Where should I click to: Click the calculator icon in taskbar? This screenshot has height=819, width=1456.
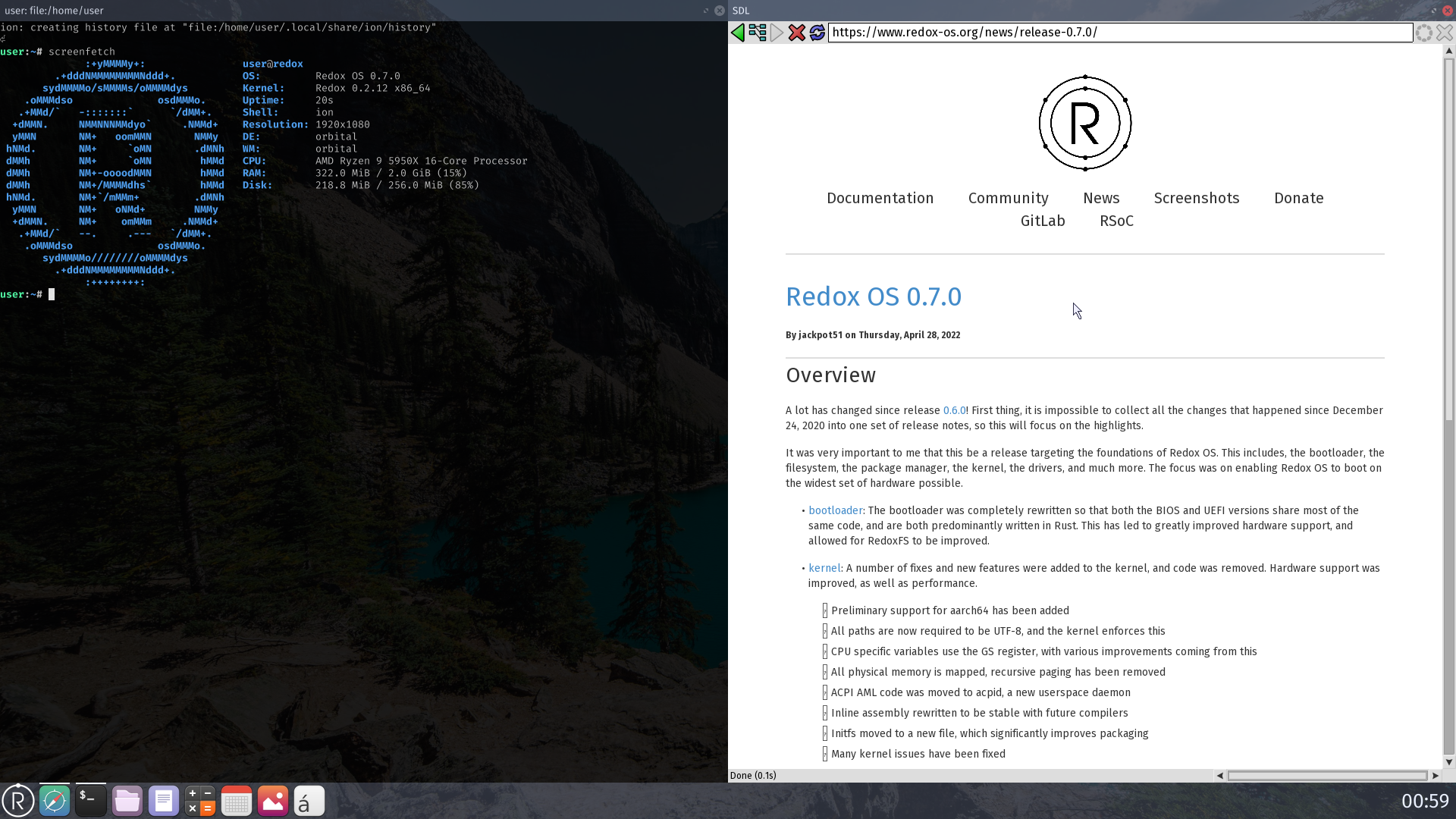tap(200, 800)
